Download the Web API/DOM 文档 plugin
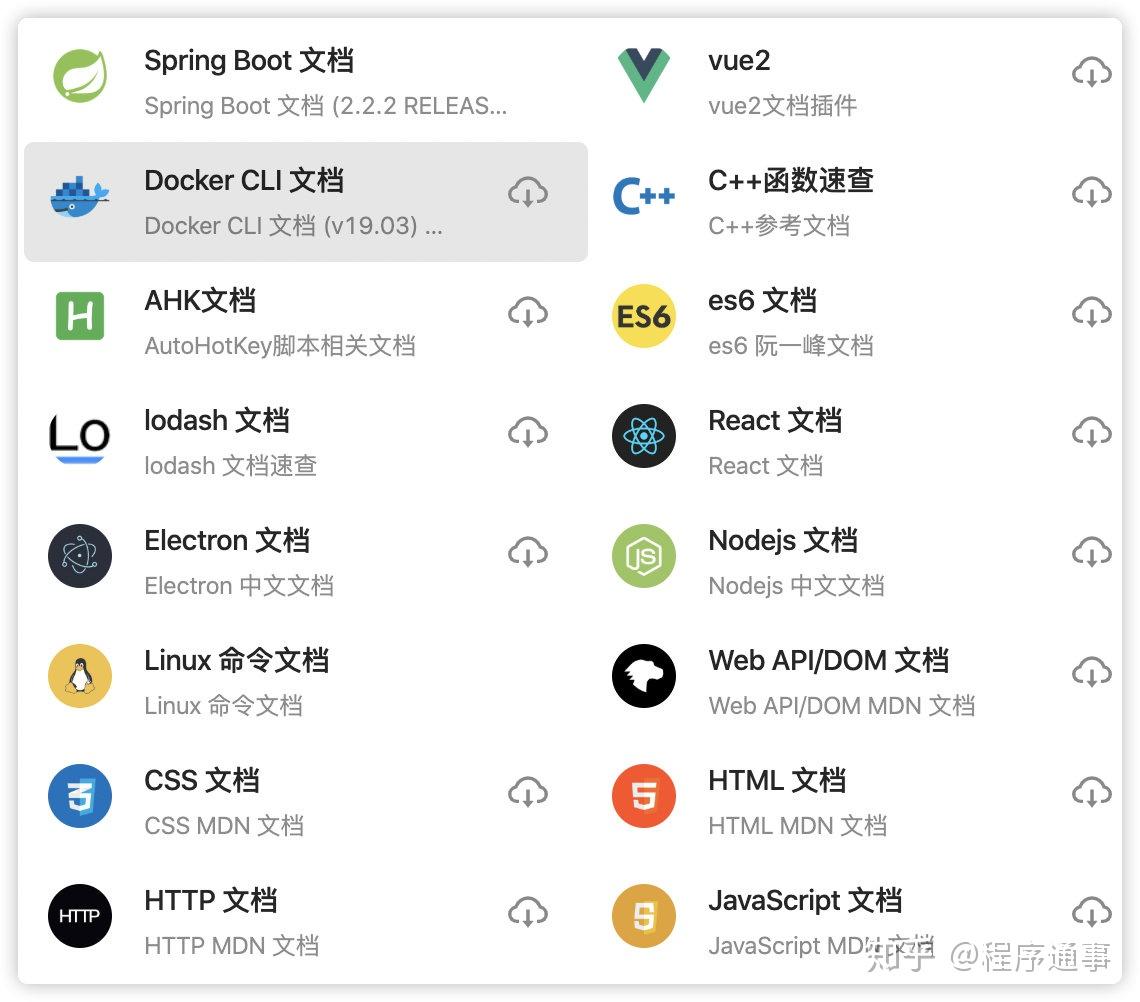Screen dimensions: 1140x1002 coord(1092,672)
